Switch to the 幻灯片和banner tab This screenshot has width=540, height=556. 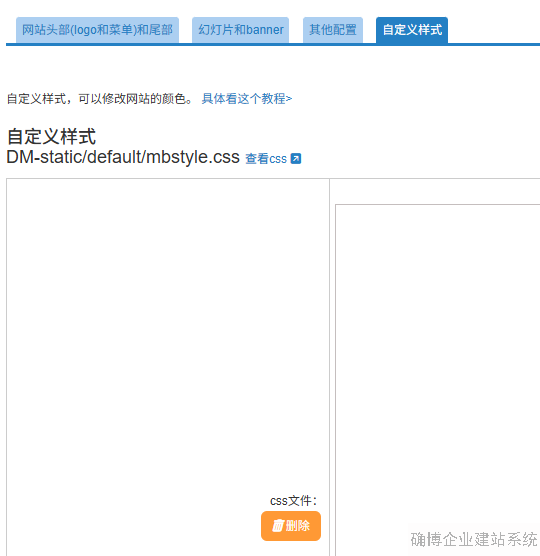240,30
